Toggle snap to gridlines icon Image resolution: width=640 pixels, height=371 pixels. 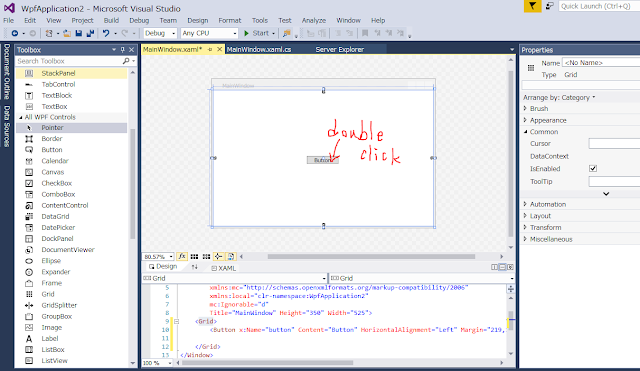pyautogui.click(x=207, y=256)
